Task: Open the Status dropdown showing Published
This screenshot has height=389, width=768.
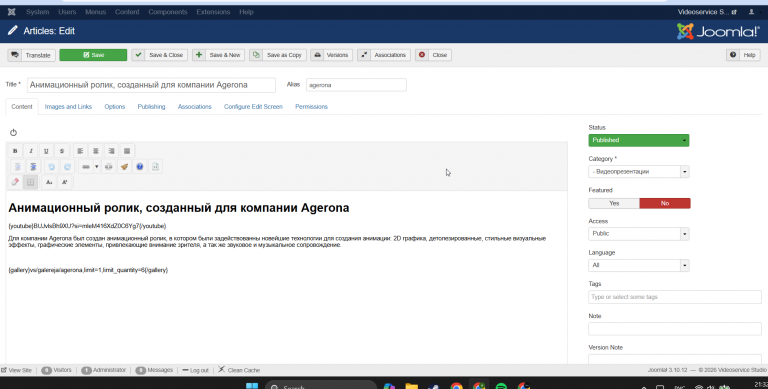Action: (x=639, y=140)
